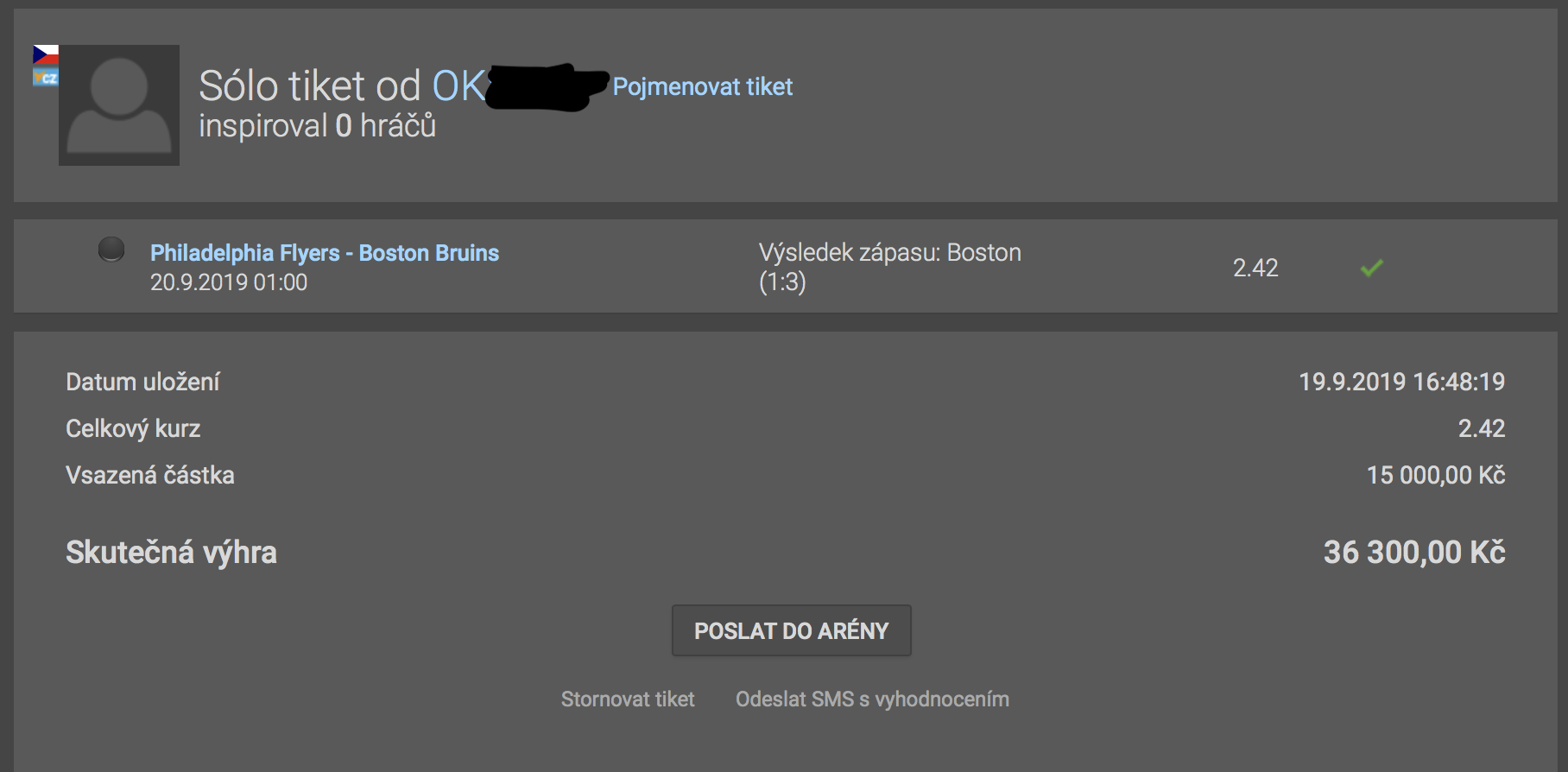Click the Stornovat tiket link
1568x772 pixels.
tap(628, 699)
